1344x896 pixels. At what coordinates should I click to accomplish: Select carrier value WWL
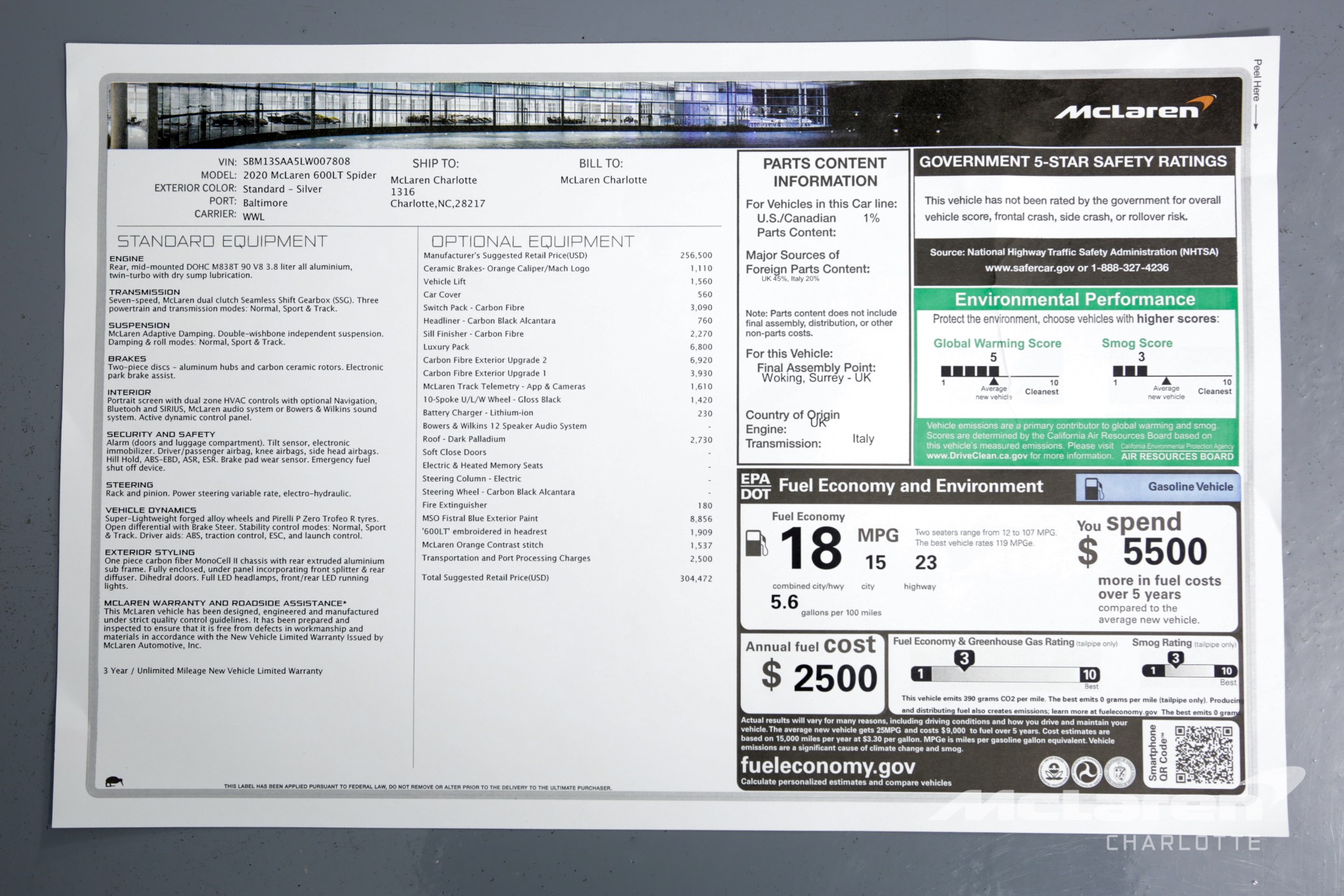253,216
